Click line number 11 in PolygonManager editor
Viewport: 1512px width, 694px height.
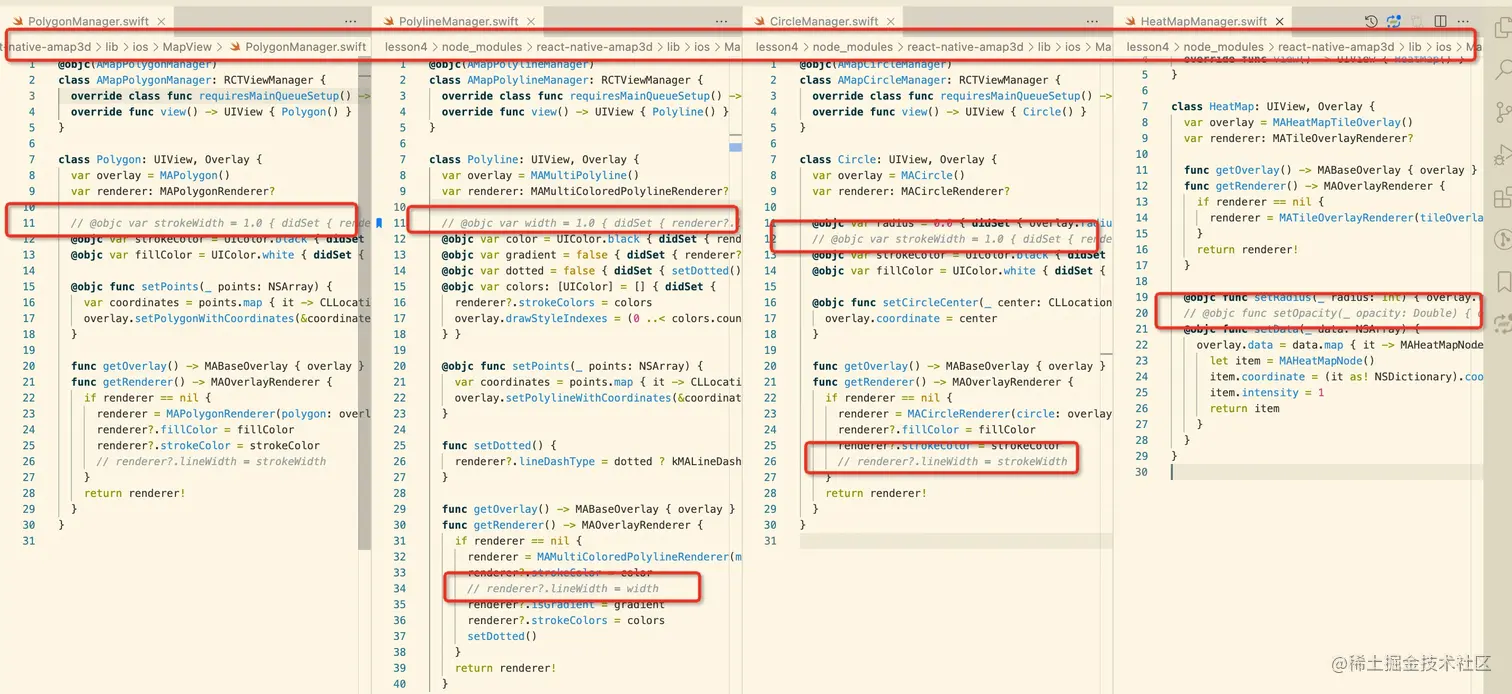click(30, 223)
